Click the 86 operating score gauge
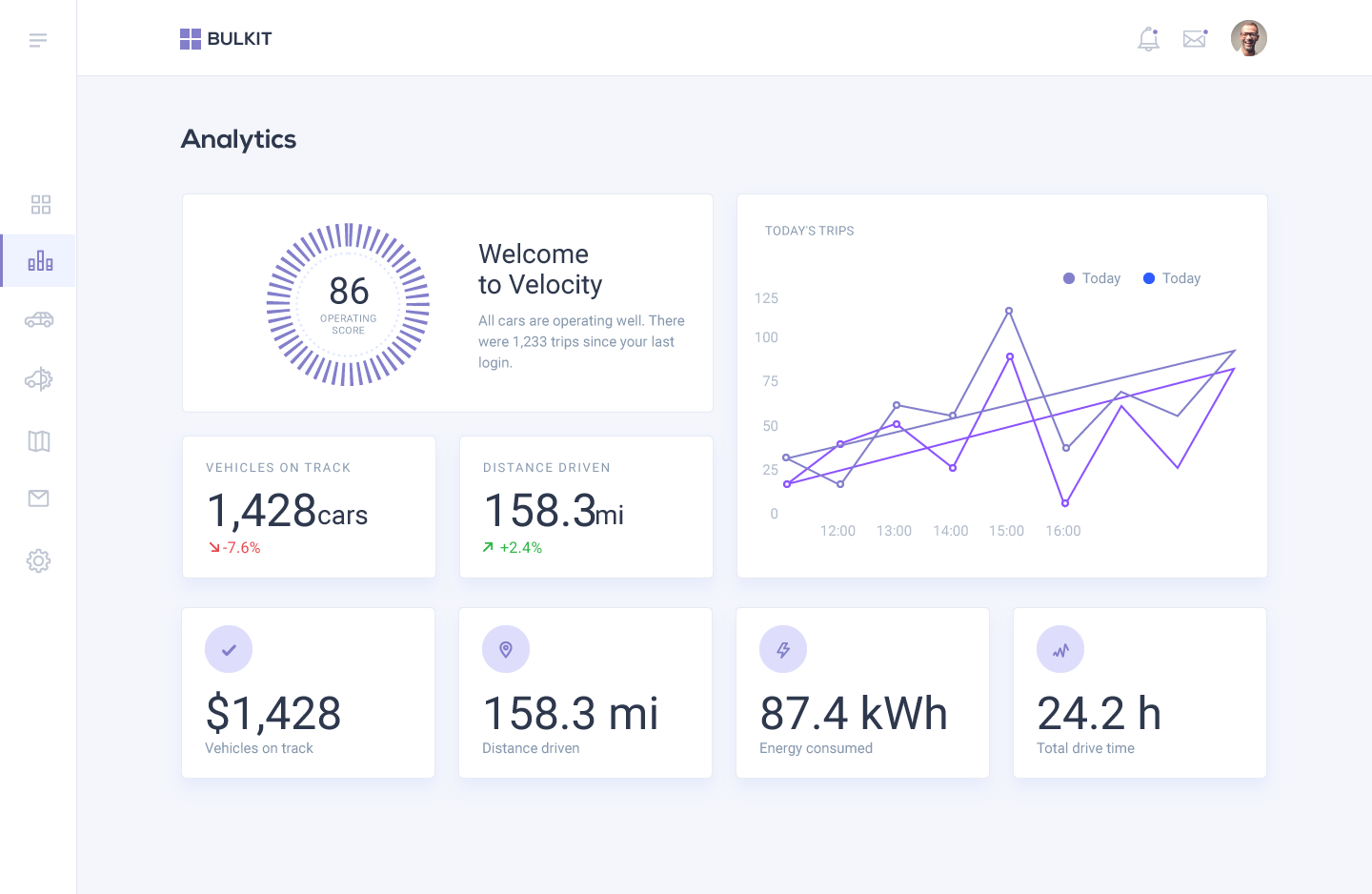Viewport: 1372px width, 894px height. (348, 304)
